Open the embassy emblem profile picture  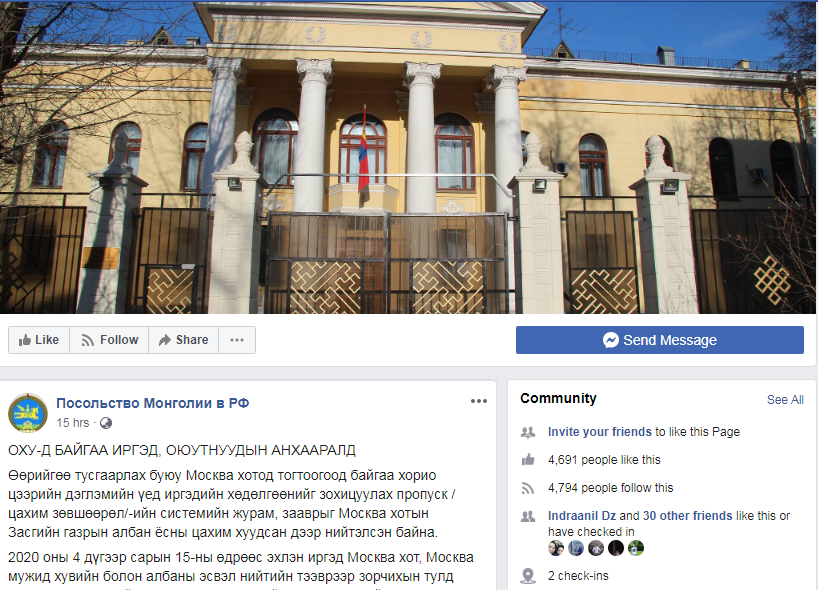[x=28, y=413]
